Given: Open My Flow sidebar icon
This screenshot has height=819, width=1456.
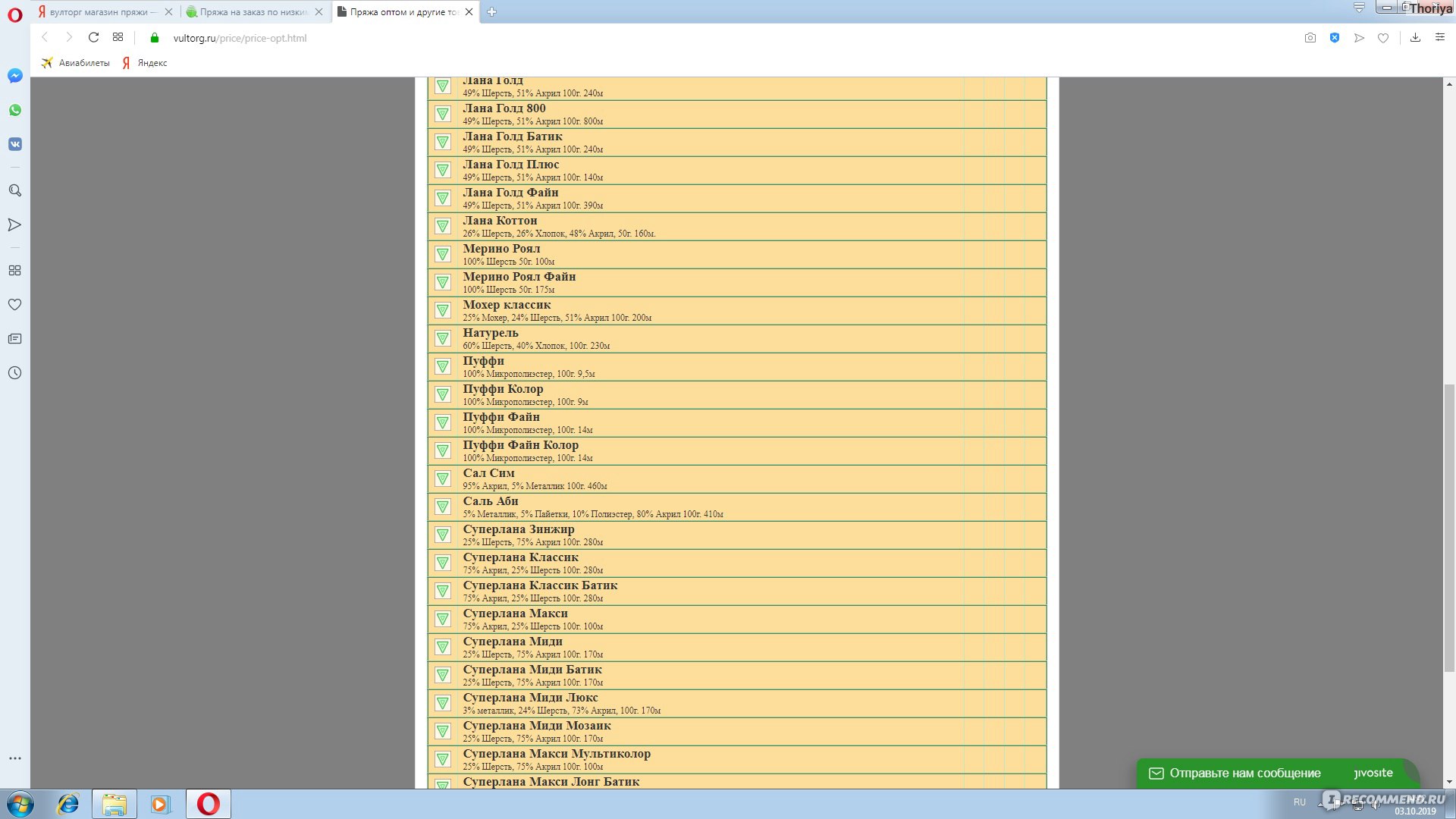Looking at the screenshot, I should click(x=14, y=224).
